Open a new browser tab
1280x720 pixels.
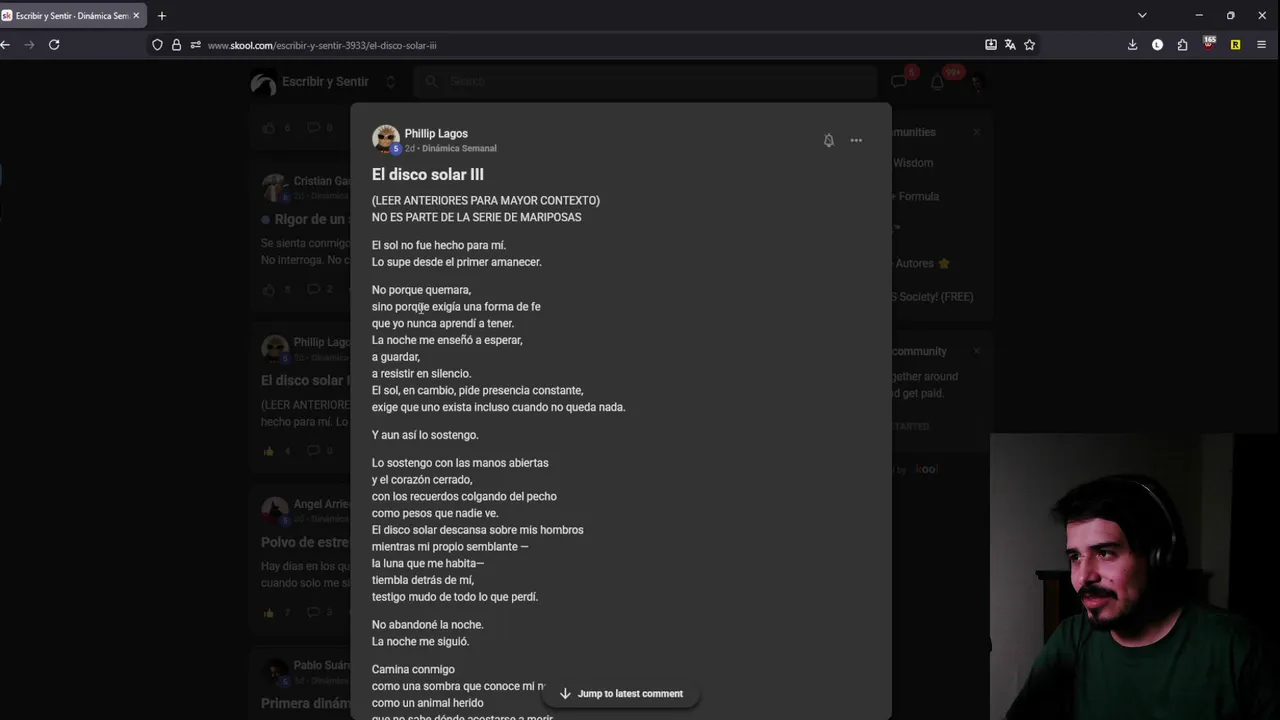click(x=162, y=16)
